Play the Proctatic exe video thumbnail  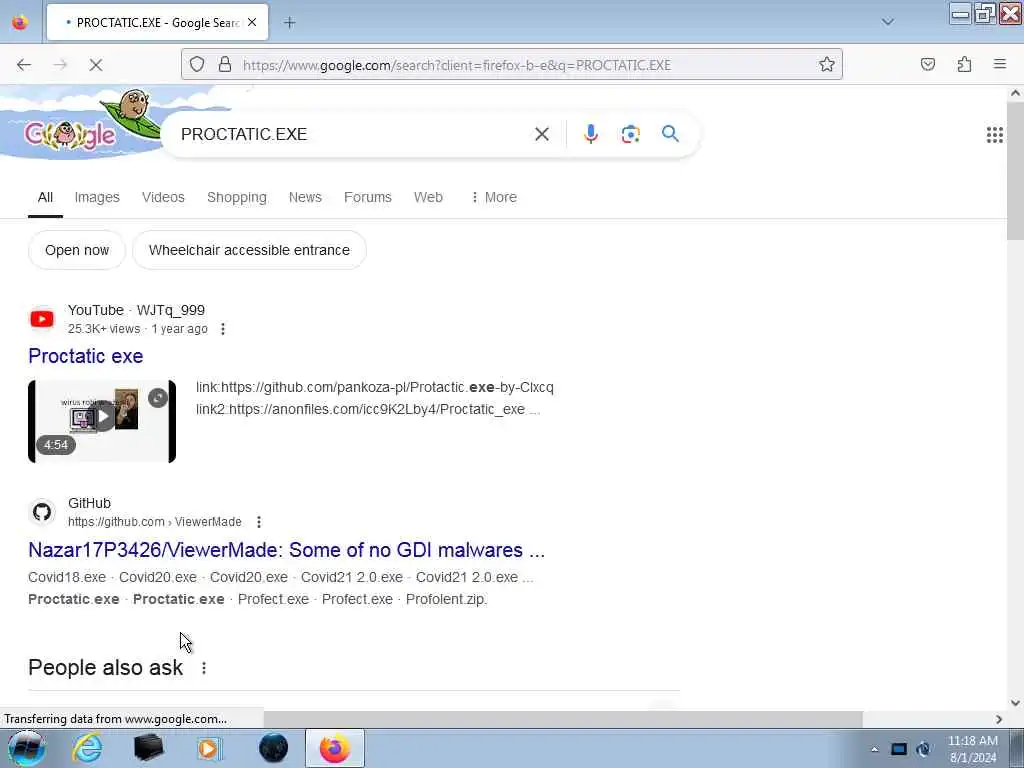coord(102,421)
